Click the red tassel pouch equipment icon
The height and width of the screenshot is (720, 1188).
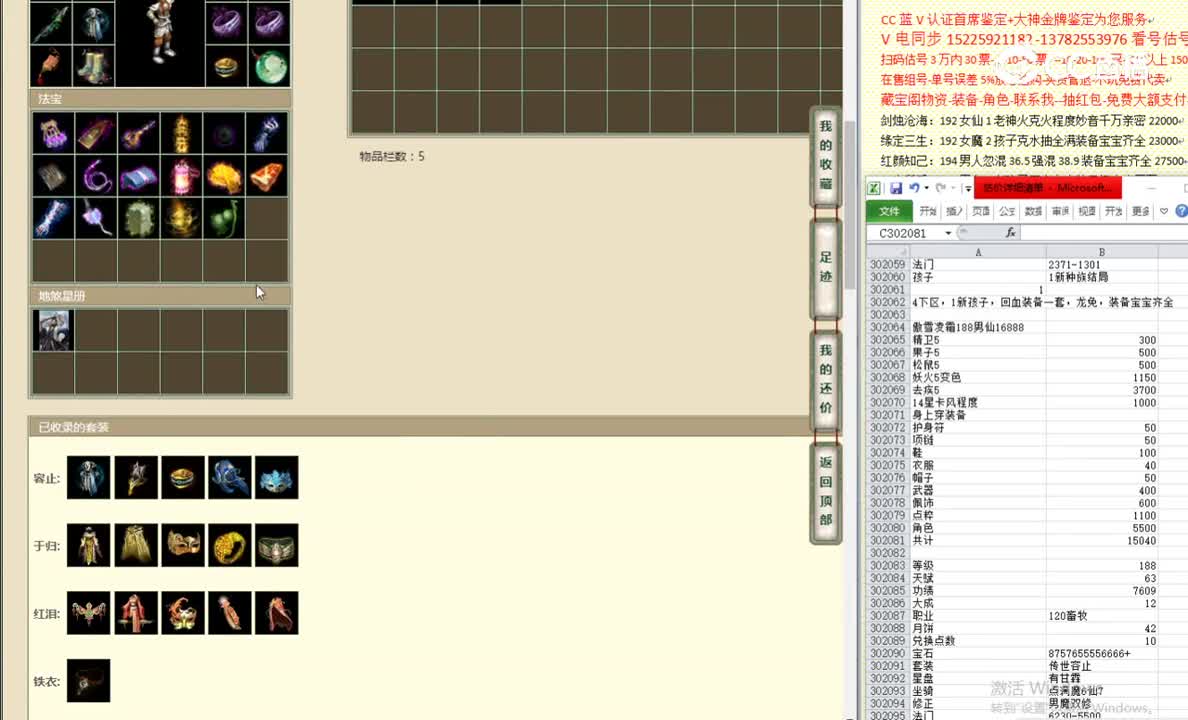(51, 67)
